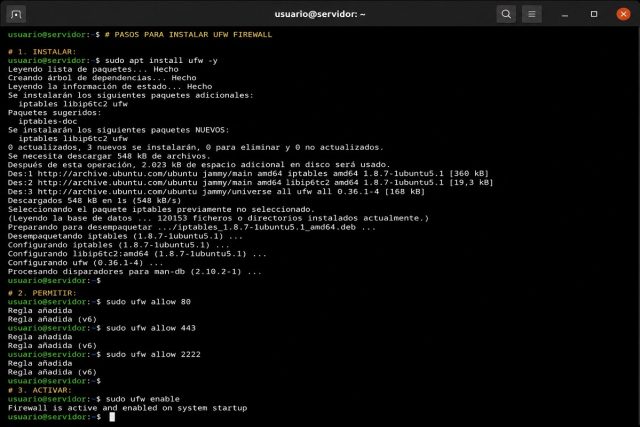
Task: Click the blinking cursor at the last prompt
Action: click(112, 417)
